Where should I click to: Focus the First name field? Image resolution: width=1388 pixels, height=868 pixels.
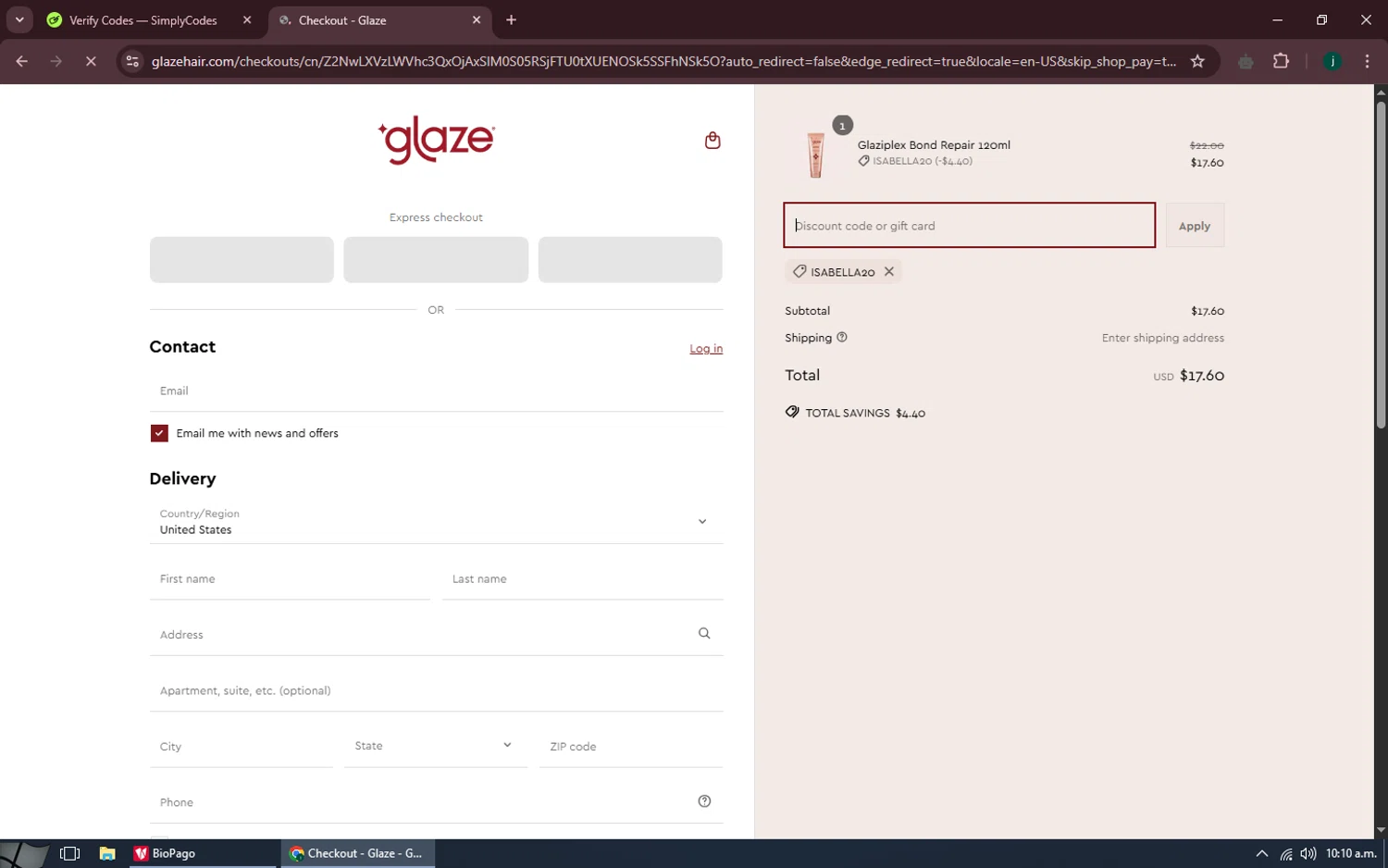point(290,579)
